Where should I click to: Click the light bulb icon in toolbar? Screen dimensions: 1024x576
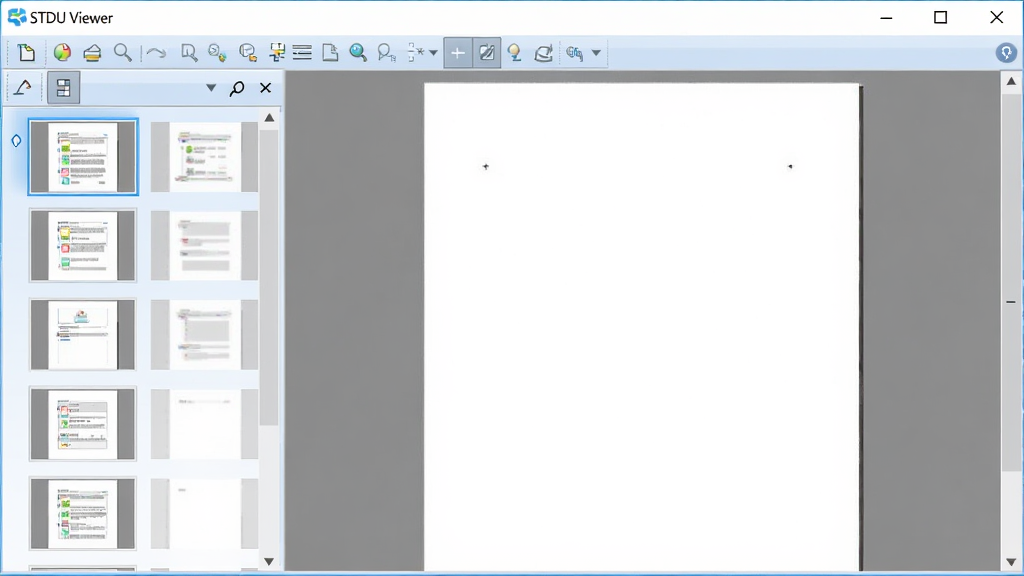tap(515, 53)
